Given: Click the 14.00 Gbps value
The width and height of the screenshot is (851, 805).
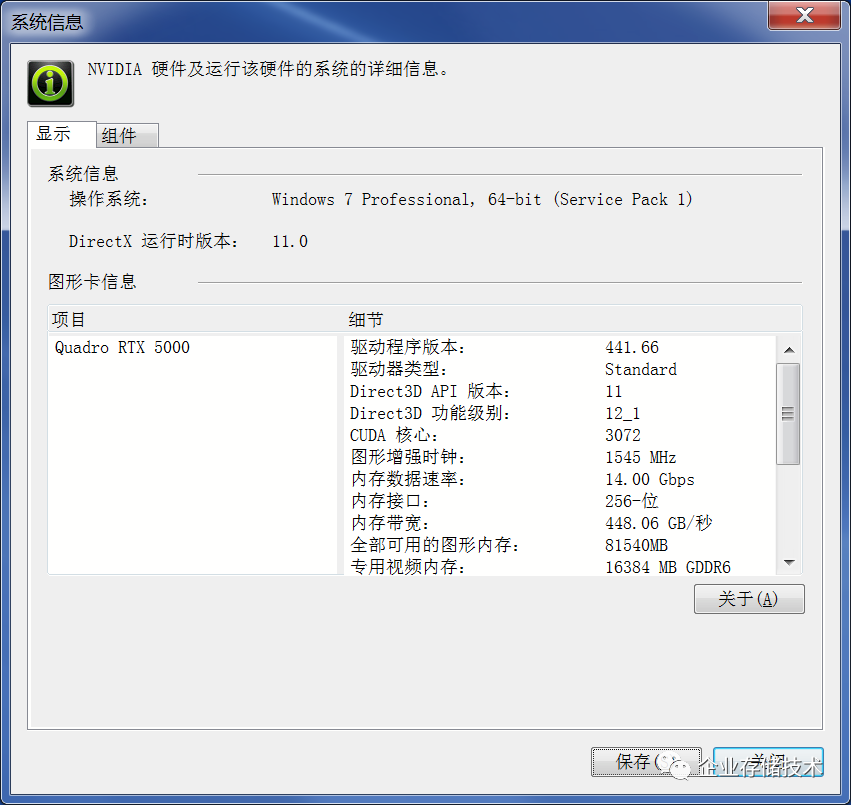Looking at the screenshot, I should click(x=650, y=479).
